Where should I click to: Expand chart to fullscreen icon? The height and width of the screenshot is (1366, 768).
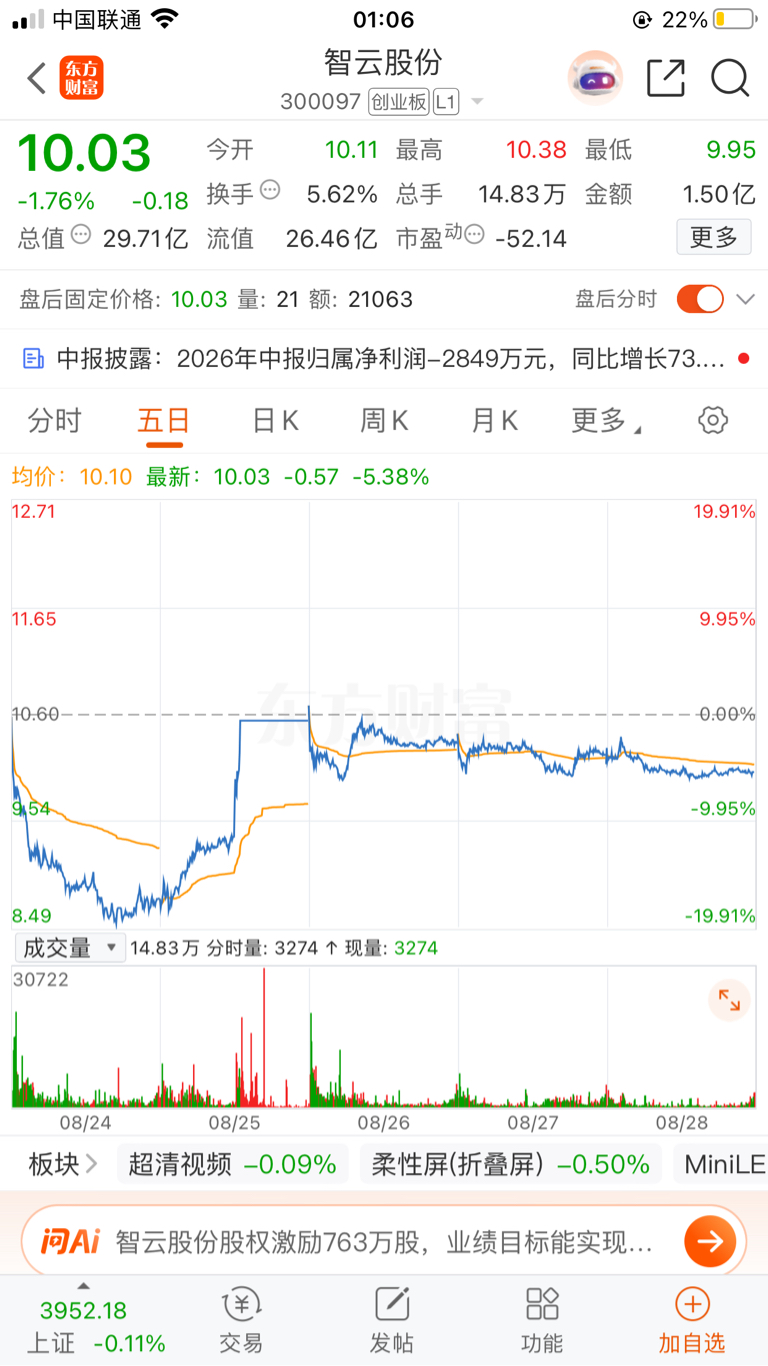tap(729, 999)
